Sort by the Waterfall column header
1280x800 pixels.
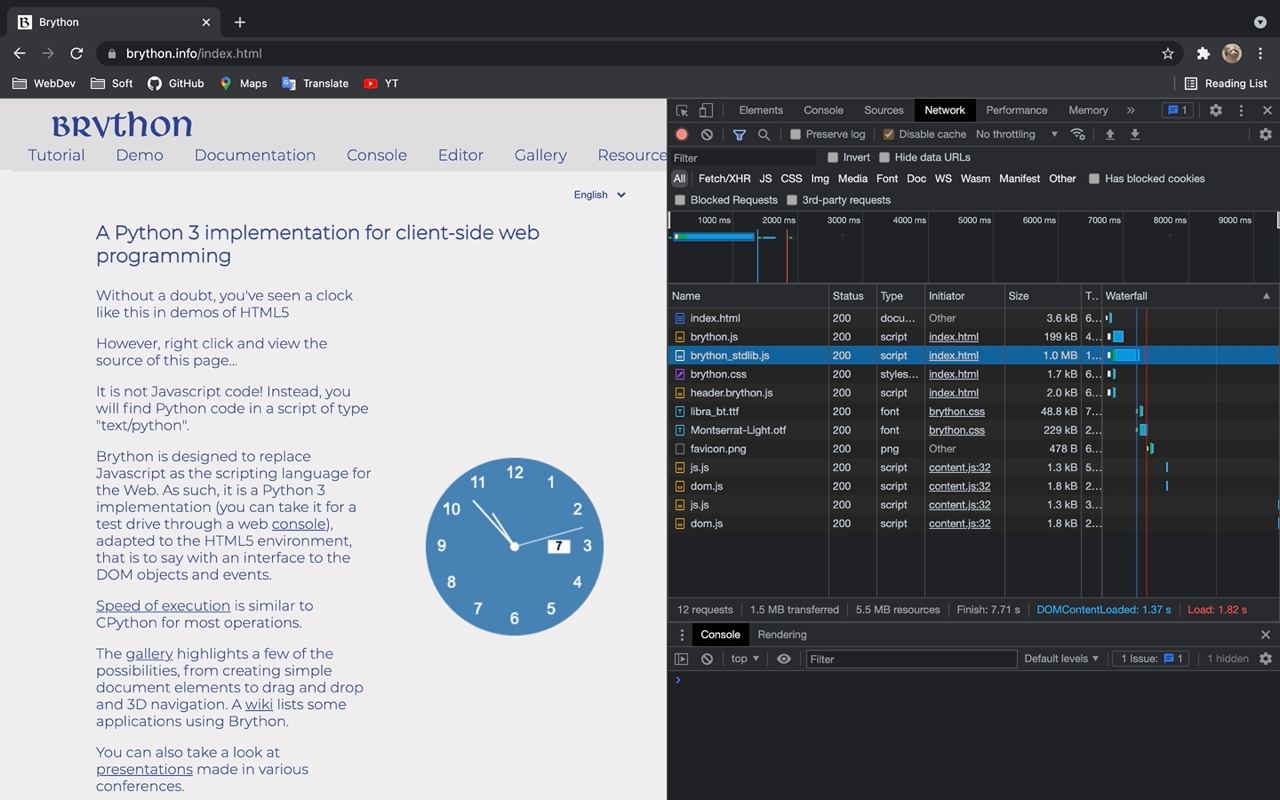point(1189,296)
